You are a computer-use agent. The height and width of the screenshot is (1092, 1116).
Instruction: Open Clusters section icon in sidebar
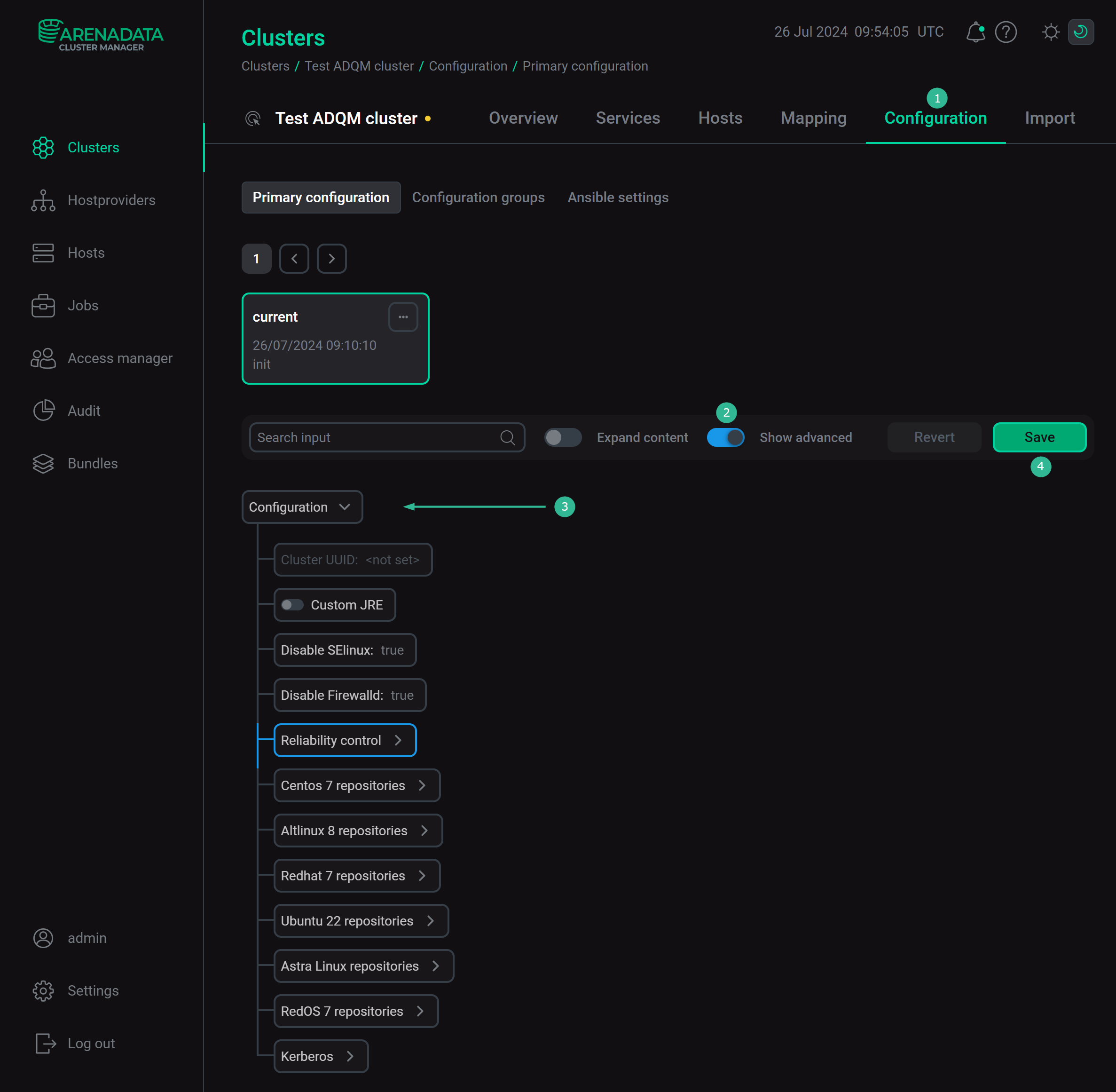(43, 147)
